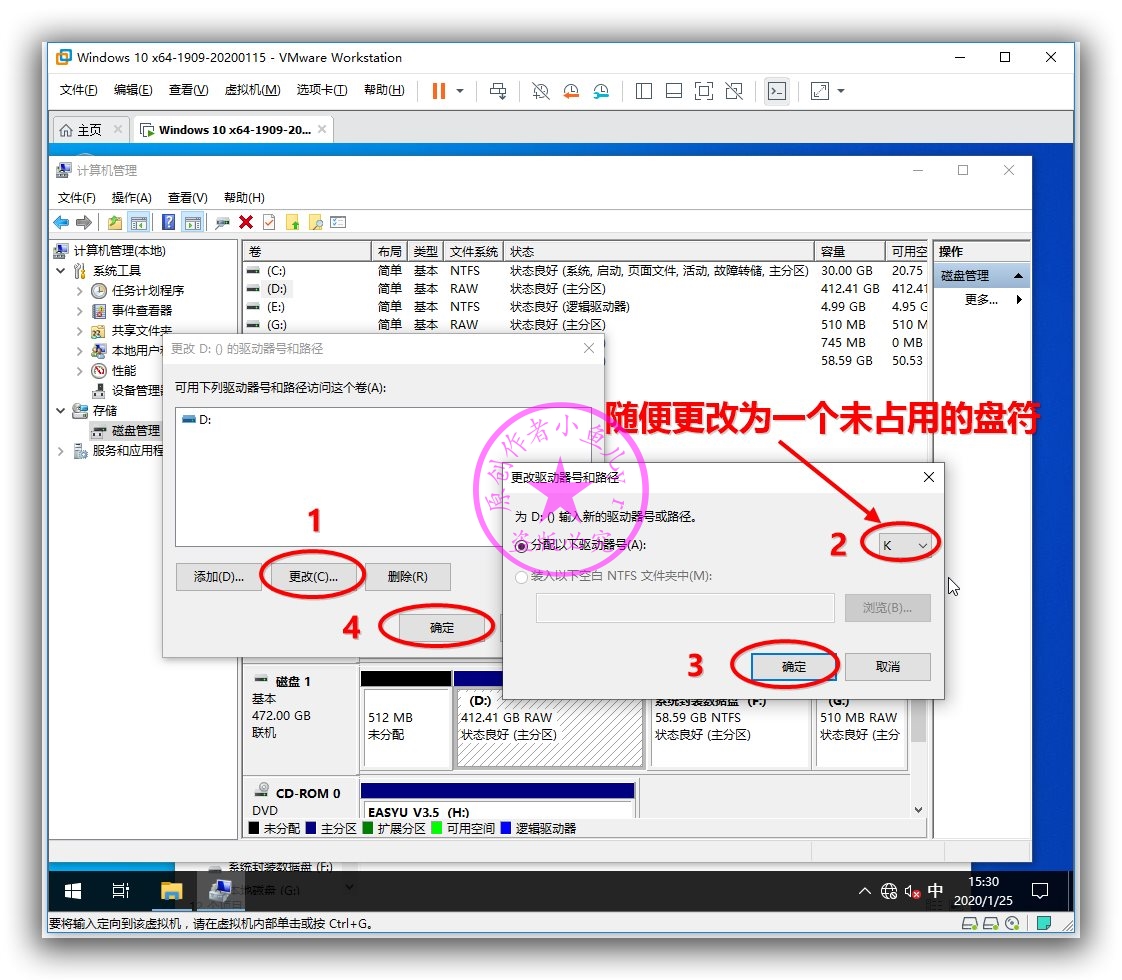Screen dimensions: 1122x980
Task: Click the settings list icon in toolbar
Action: coord(338,222)
